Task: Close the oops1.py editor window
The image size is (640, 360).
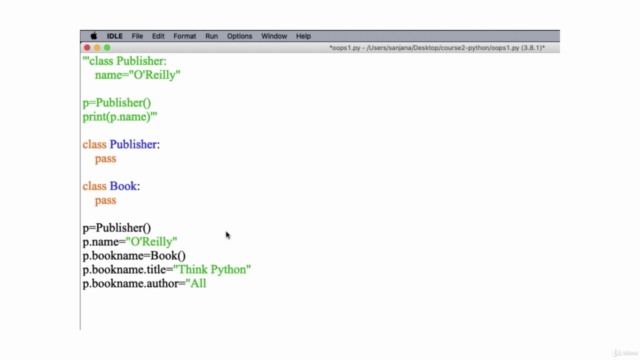Action: point(87,48)
